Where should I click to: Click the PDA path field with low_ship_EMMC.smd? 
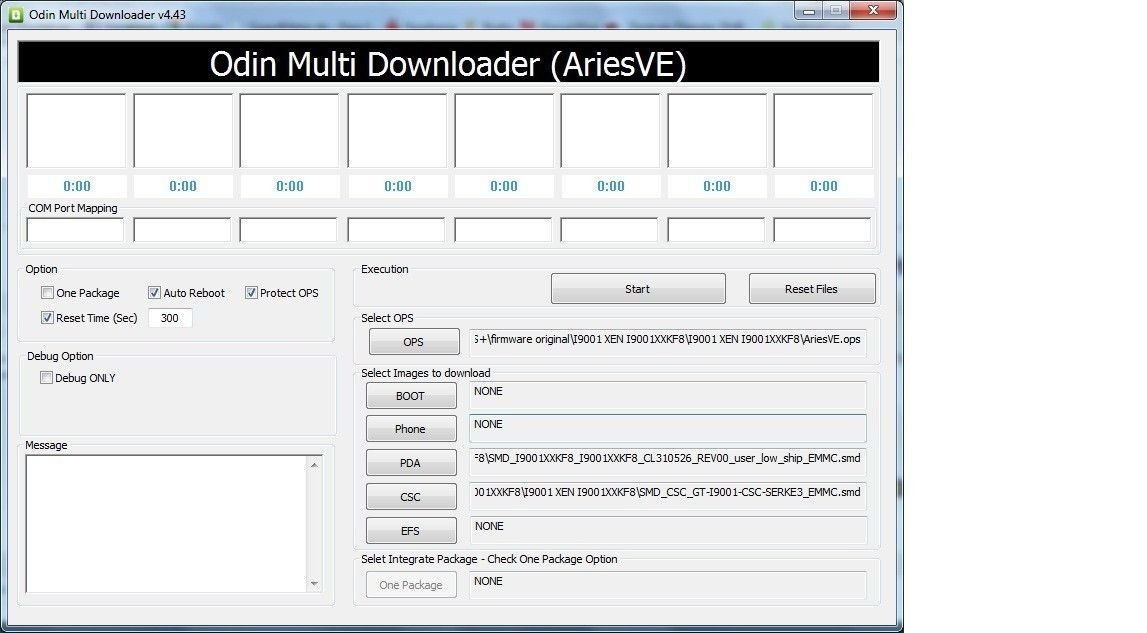(667, 462)
